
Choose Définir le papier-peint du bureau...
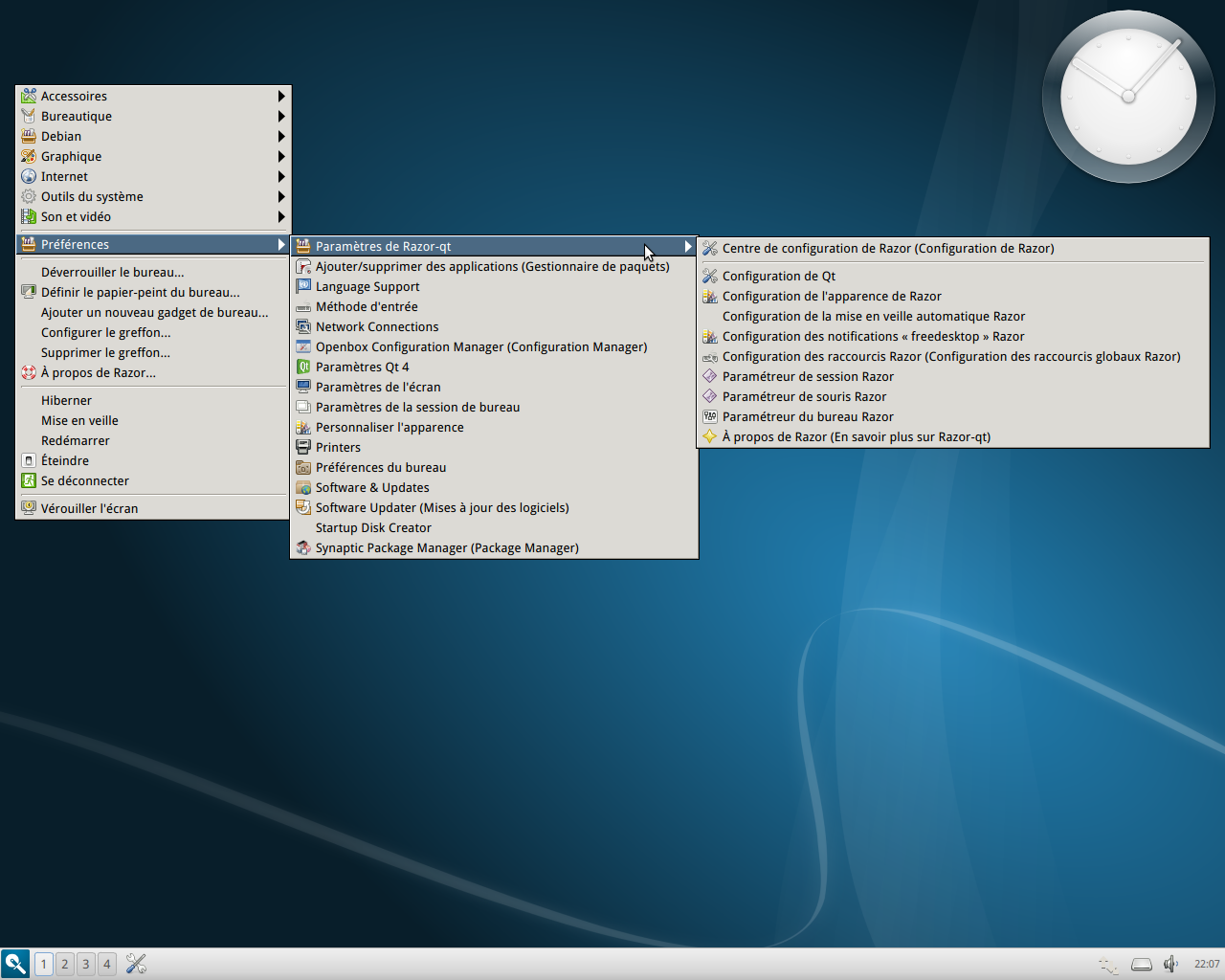coord(153,292)
